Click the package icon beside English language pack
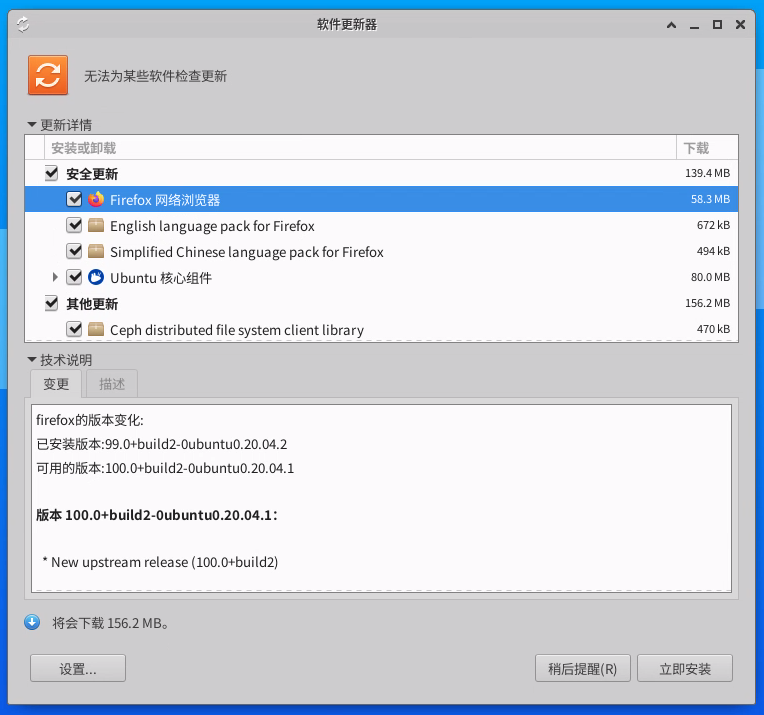 (96, 225)
